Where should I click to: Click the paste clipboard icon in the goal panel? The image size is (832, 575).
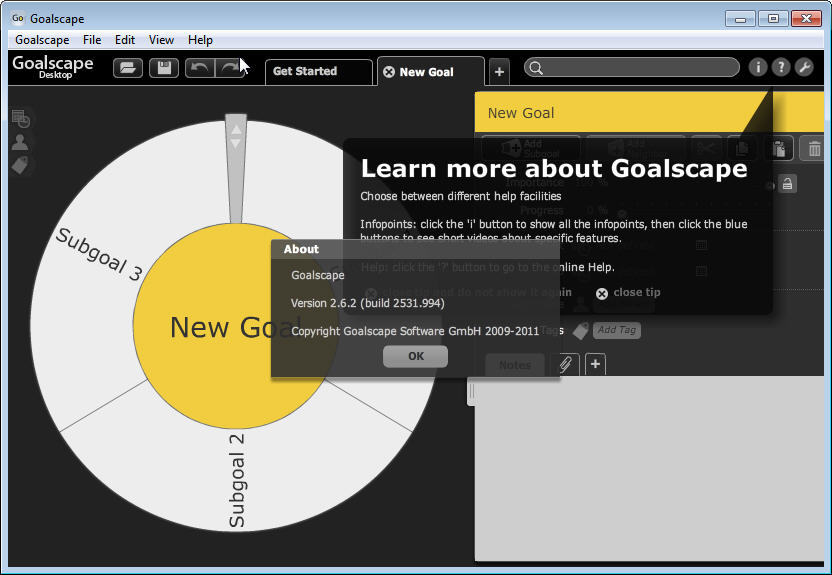coord(779,149)
